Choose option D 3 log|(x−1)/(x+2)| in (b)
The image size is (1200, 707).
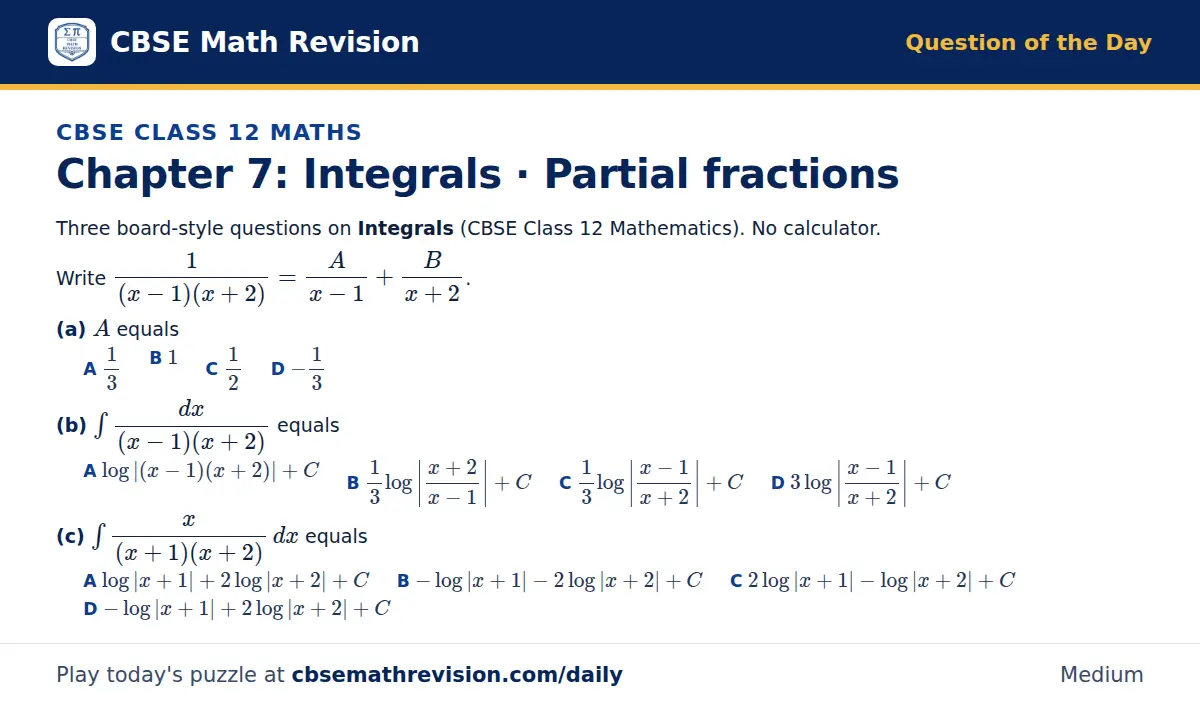tap(861, 482)
